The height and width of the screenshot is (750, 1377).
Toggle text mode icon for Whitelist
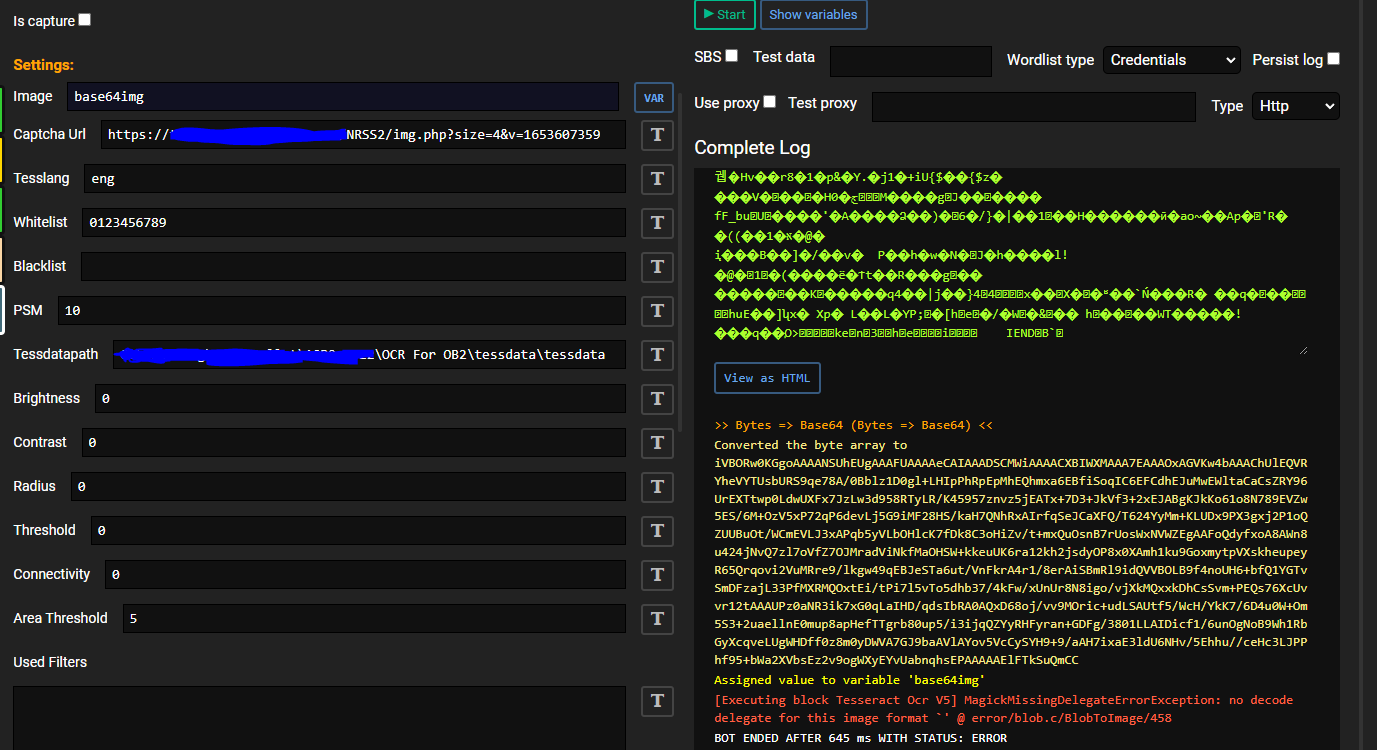click(x=657, y=223)
